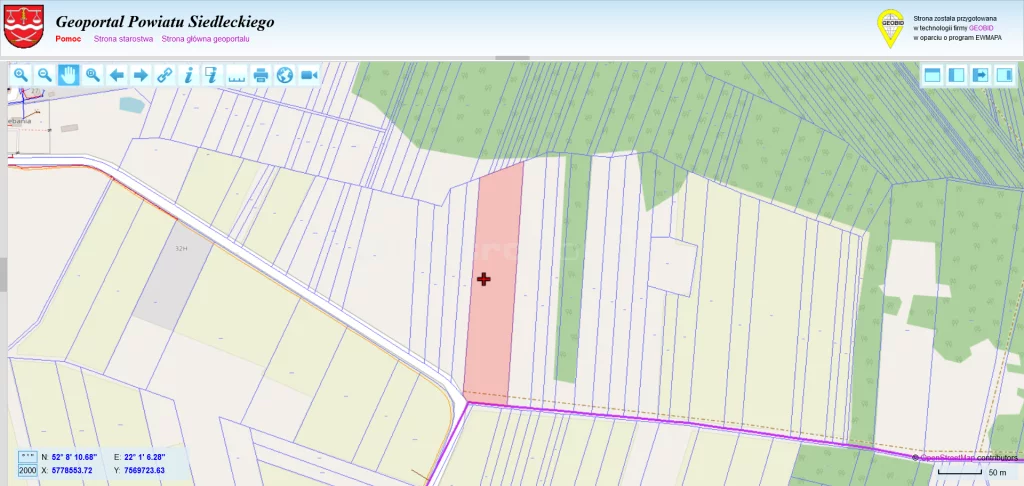Select the zoom in magnifier tool
This screenshot has width=1024, height=486.
tap(20, 75)
